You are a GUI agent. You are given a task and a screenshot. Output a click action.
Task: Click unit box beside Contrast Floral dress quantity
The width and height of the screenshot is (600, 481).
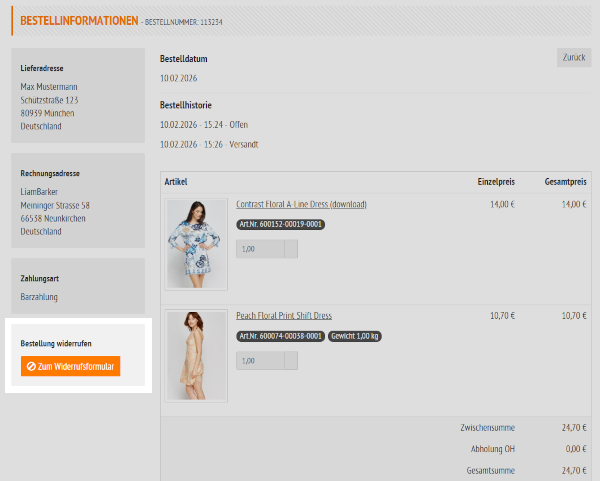click(x=291, y=249)
